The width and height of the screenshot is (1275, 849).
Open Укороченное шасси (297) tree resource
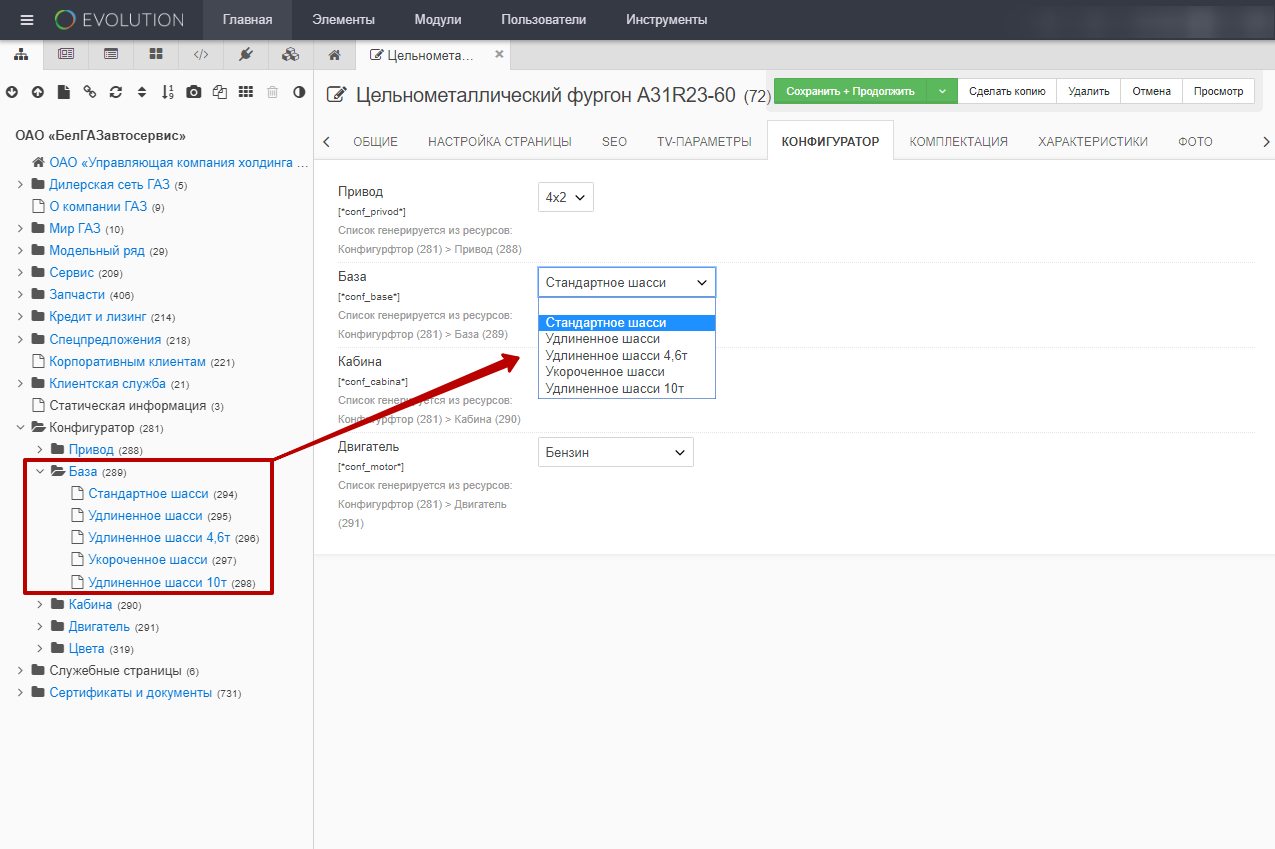click(148, 559)
